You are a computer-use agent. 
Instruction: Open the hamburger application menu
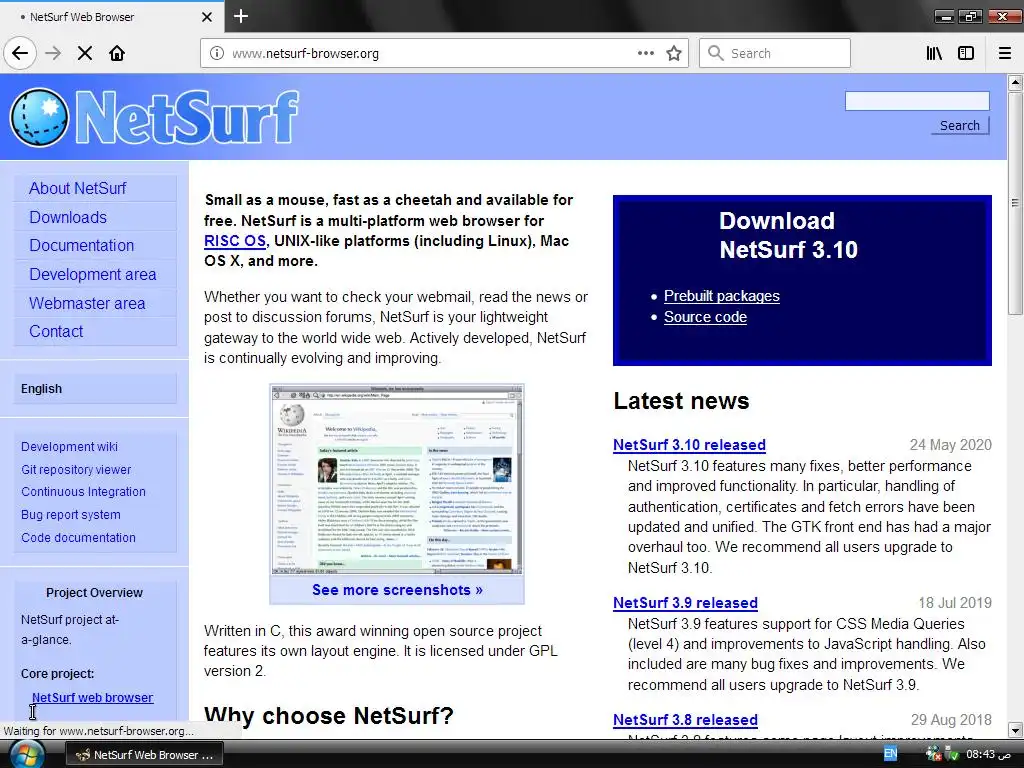1005,53
